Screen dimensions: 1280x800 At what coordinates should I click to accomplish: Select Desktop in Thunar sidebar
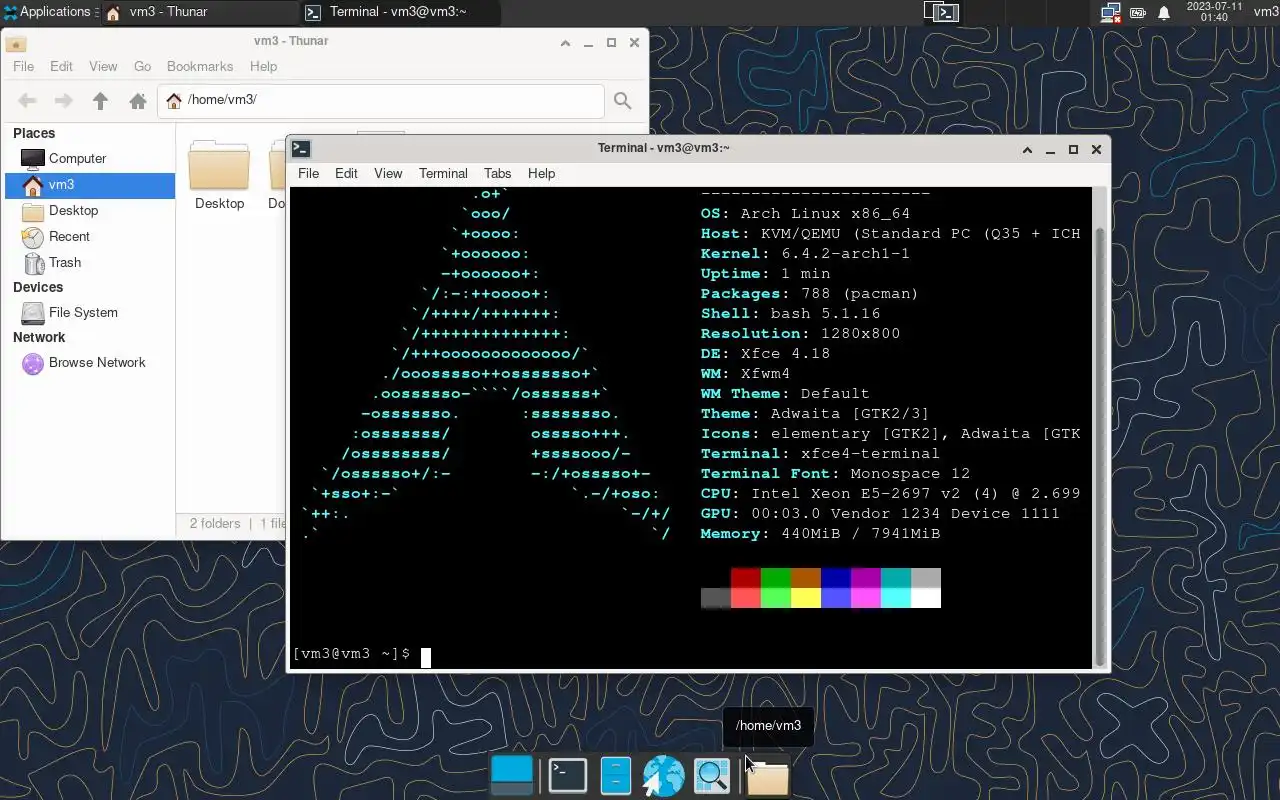point(90,210)
